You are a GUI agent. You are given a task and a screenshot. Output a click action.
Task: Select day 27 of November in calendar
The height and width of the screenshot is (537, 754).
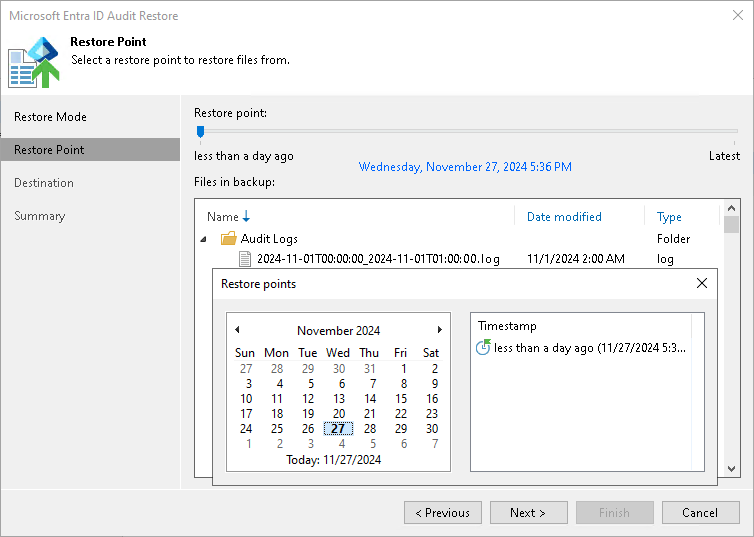pyautogui.click(x=338, y=428)
